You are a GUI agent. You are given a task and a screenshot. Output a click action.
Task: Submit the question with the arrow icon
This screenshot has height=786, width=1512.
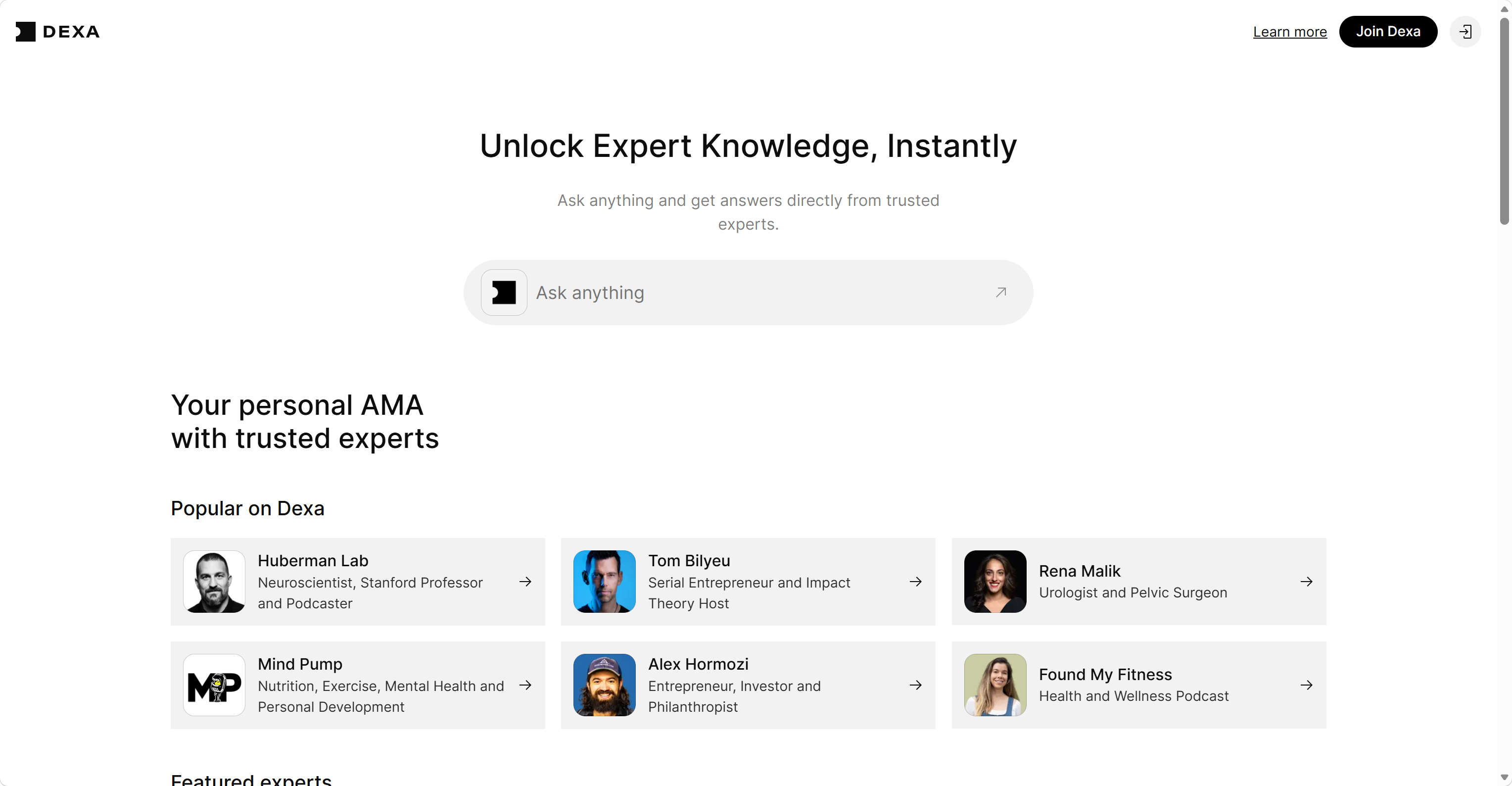(x=1001, y=293)
